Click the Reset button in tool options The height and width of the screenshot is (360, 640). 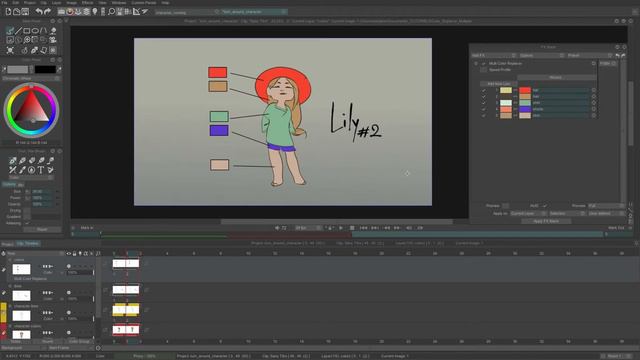coord(42,230)
